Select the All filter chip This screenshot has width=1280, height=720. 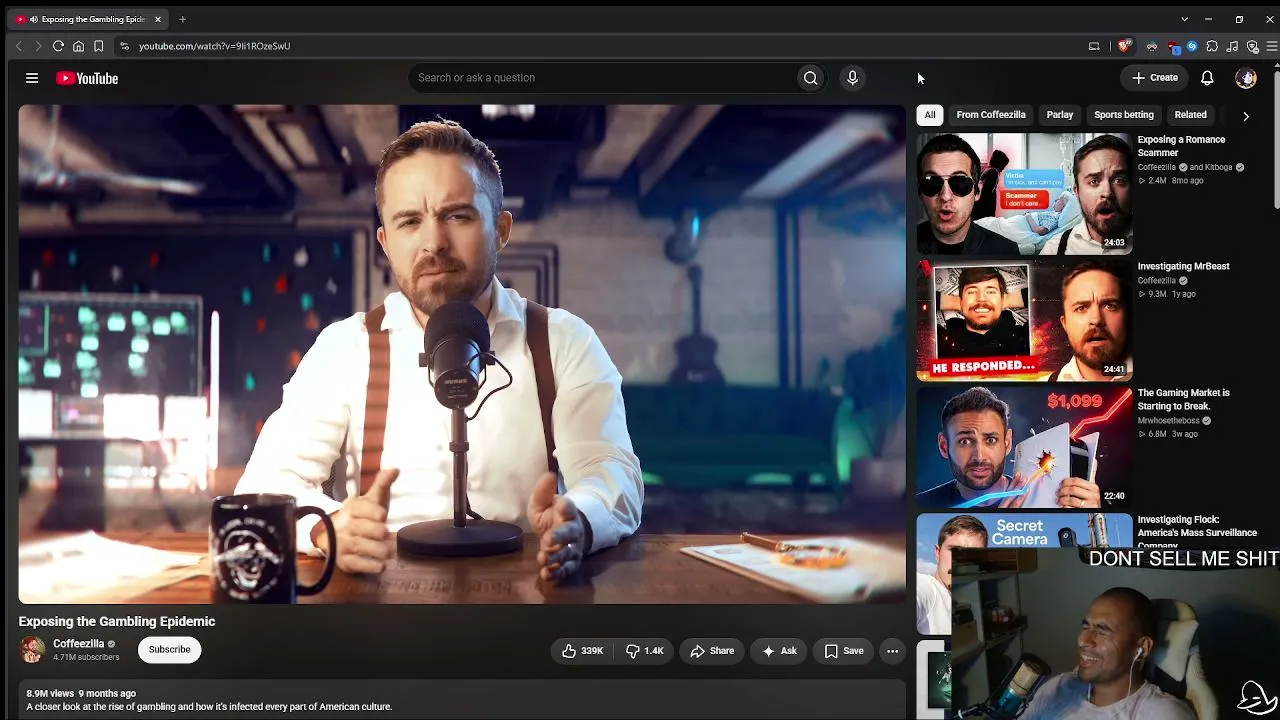pyautogui.click(x=930, y=115)
